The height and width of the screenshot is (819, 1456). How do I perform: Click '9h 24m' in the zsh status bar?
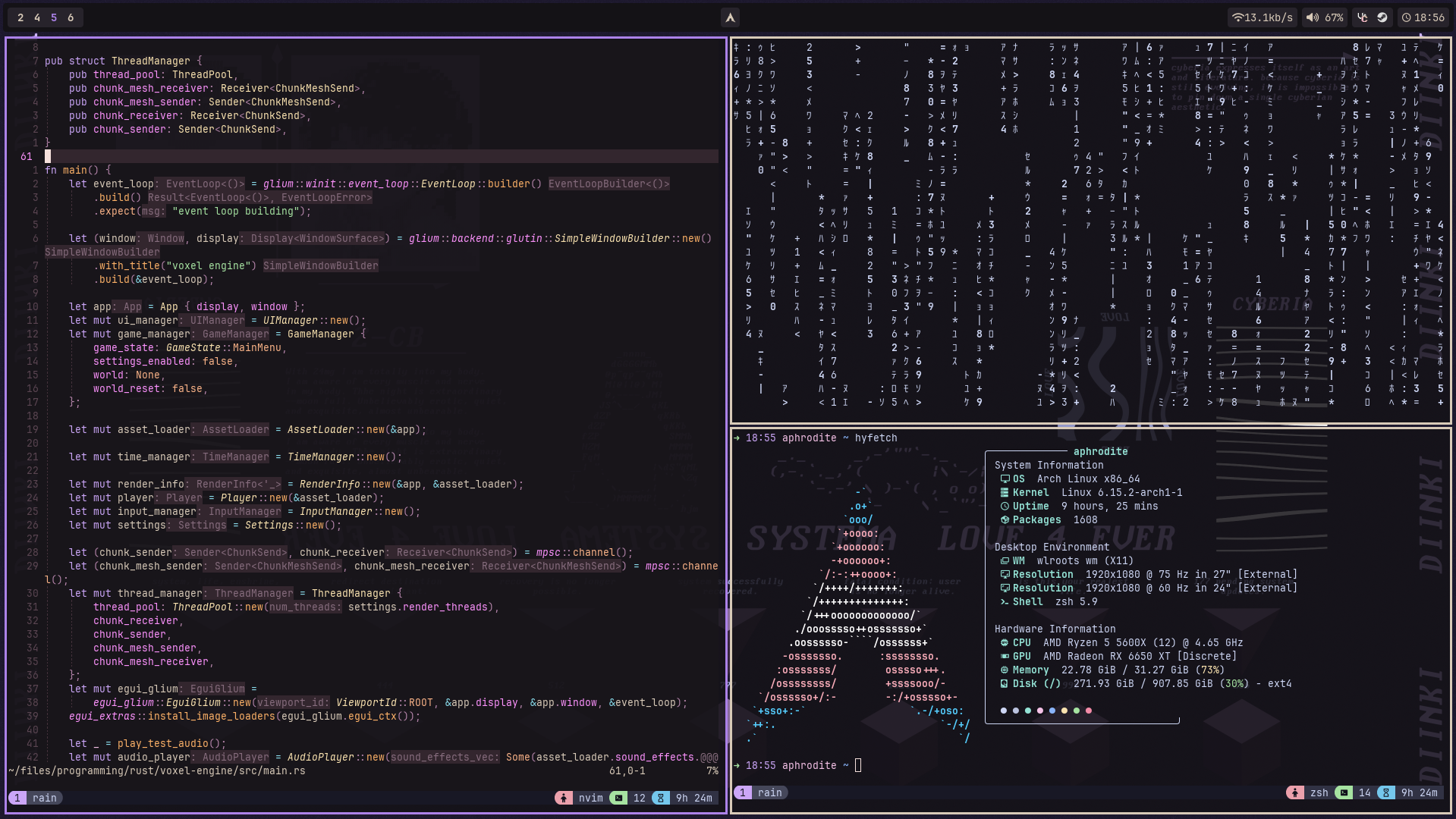1419,792
